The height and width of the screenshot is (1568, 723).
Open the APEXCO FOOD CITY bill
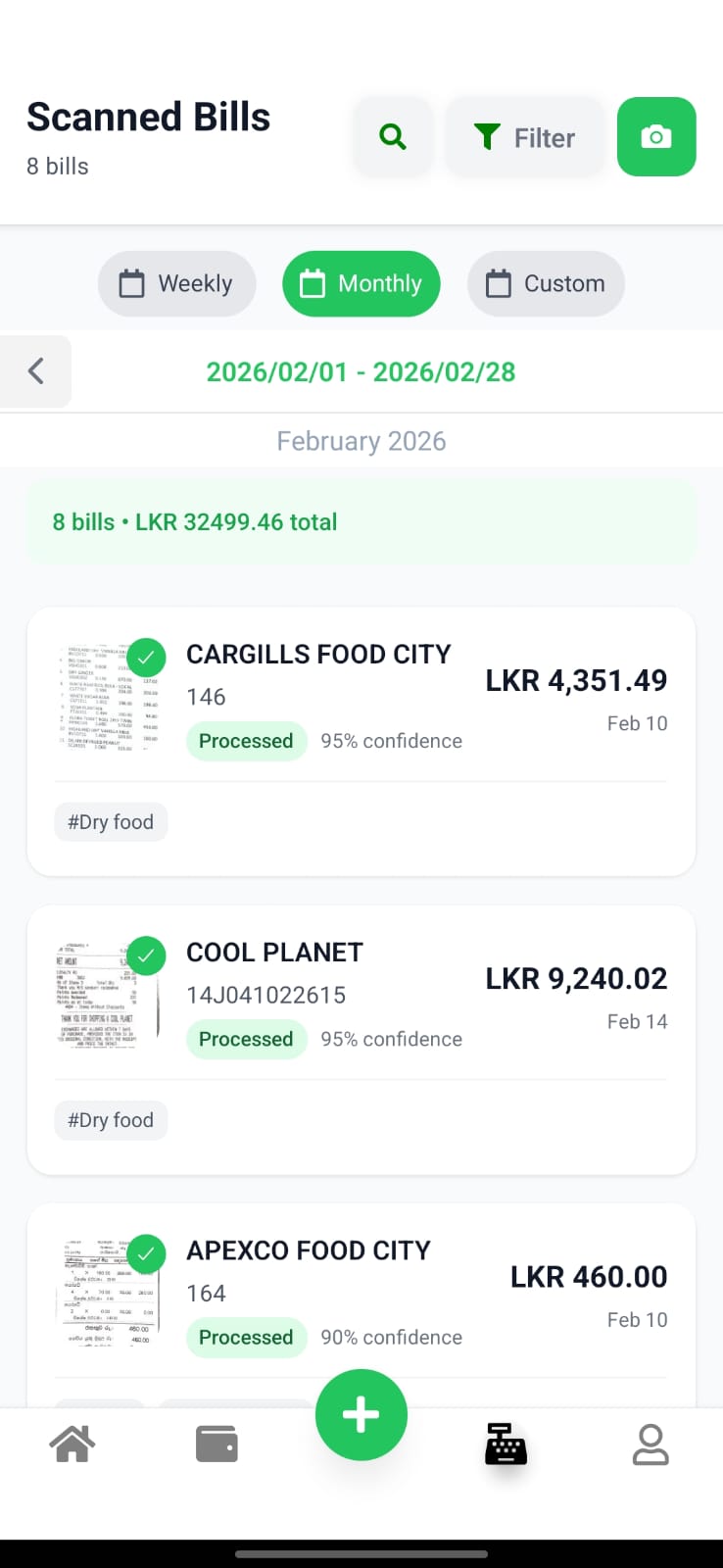click(309, 1251)
